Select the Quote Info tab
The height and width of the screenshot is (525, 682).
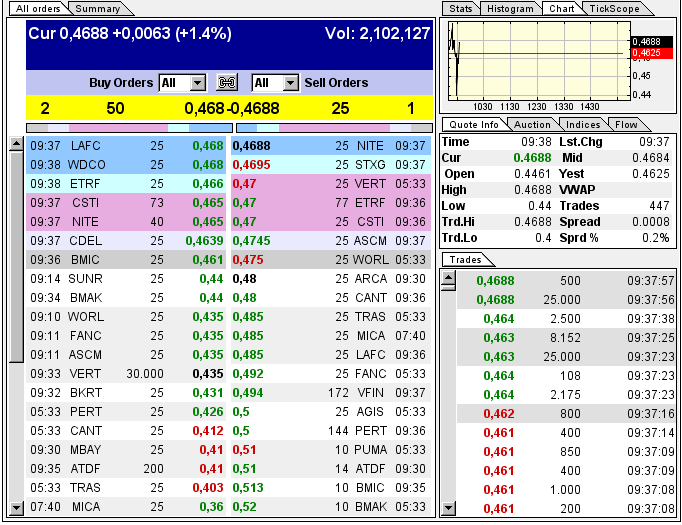tap(474, 125)
